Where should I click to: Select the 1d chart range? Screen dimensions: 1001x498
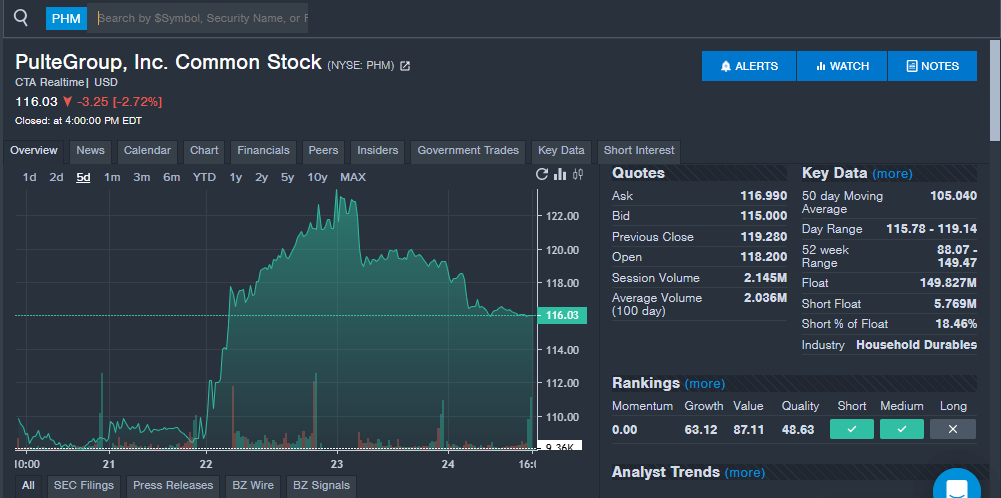[x=29, y=177]
